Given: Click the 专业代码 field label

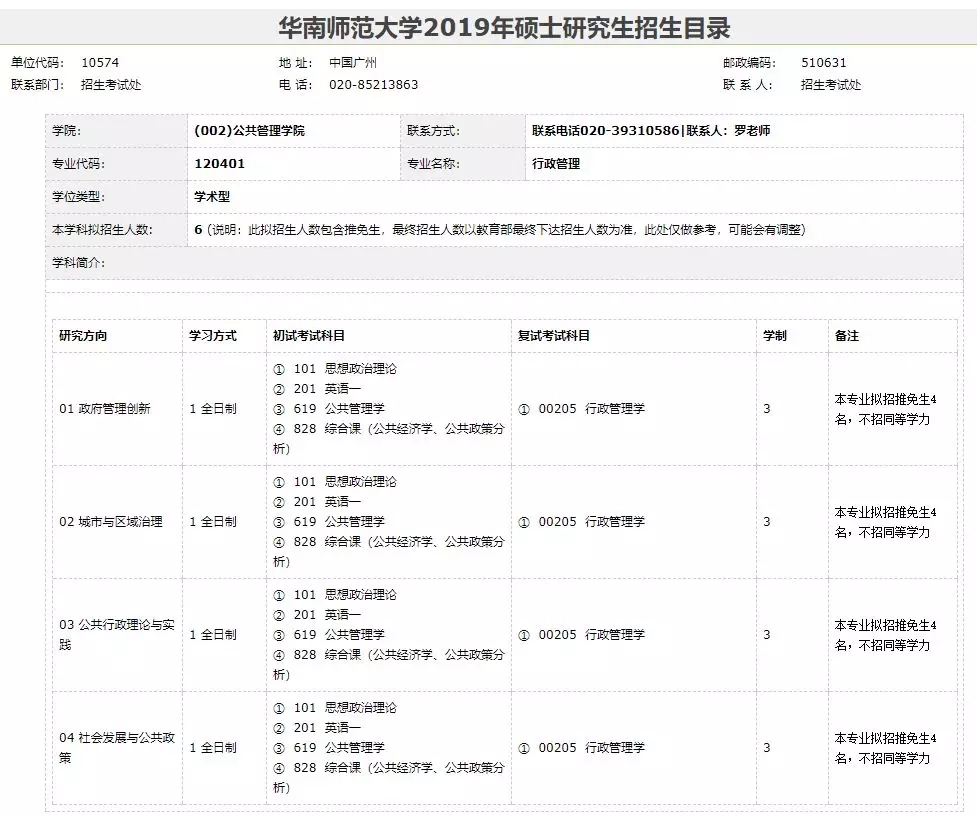Looking at the screenshot, I should [x=79, y=164].
